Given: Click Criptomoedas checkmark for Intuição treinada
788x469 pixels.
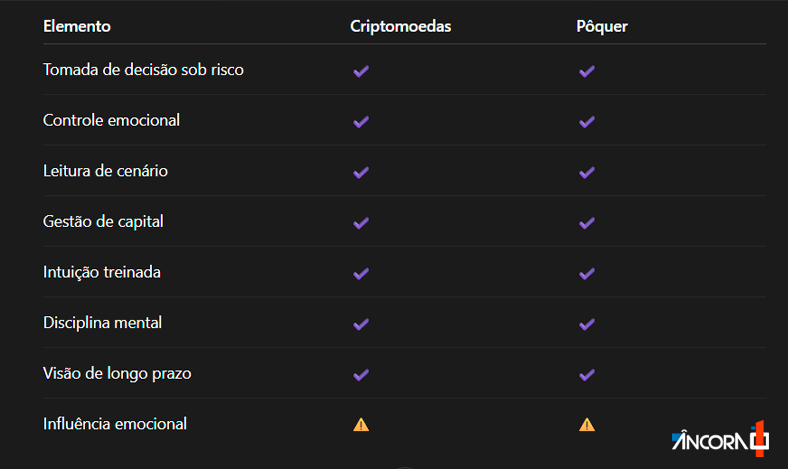Looking at the screenshot, I should click(x=361, y=274).
